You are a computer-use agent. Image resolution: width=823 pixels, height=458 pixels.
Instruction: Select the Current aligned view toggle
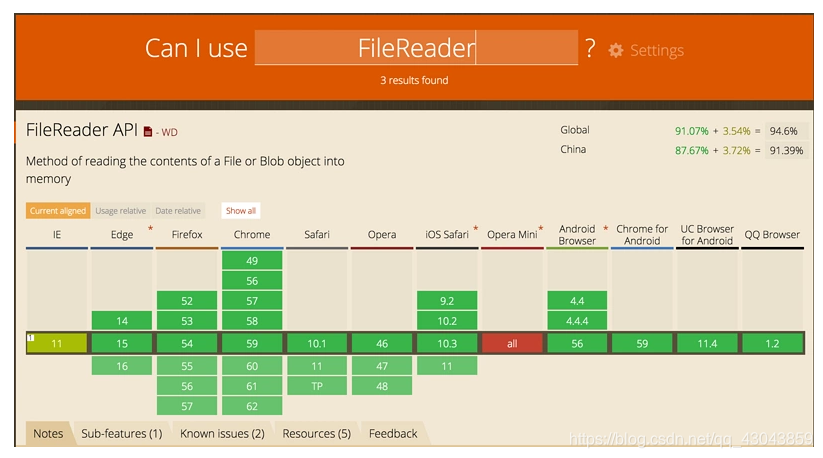click(58, 211)
